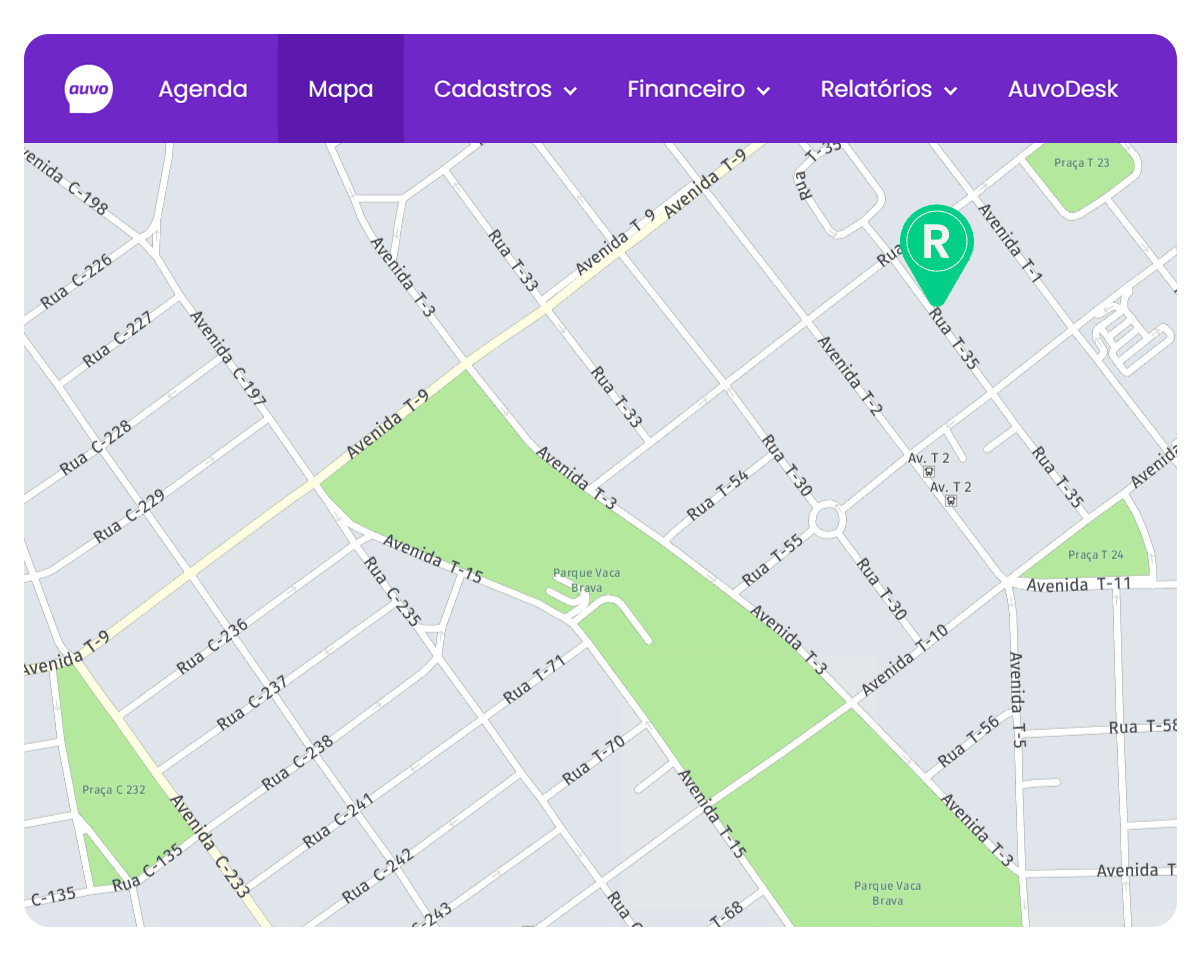Open the Financeiro dropdown menu

(698, 88)
